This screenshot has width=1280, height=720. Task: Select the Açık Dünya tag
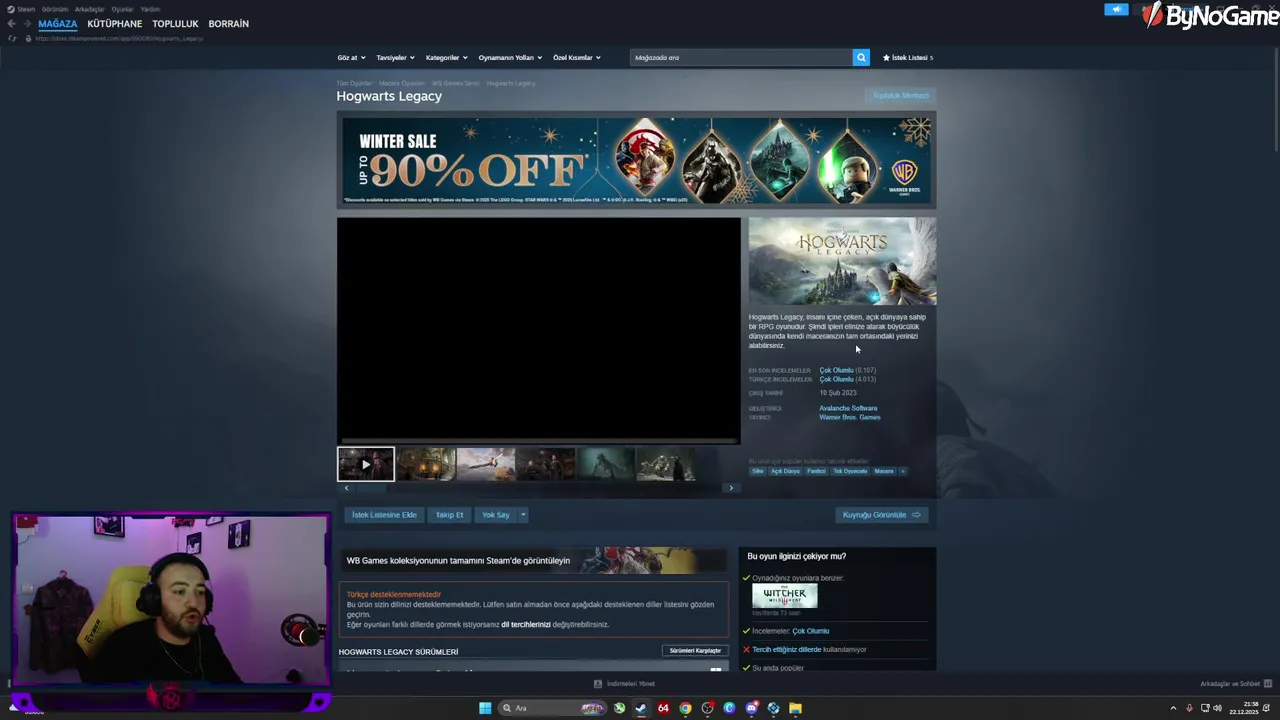pyautogui.click(x=786, y=471)
